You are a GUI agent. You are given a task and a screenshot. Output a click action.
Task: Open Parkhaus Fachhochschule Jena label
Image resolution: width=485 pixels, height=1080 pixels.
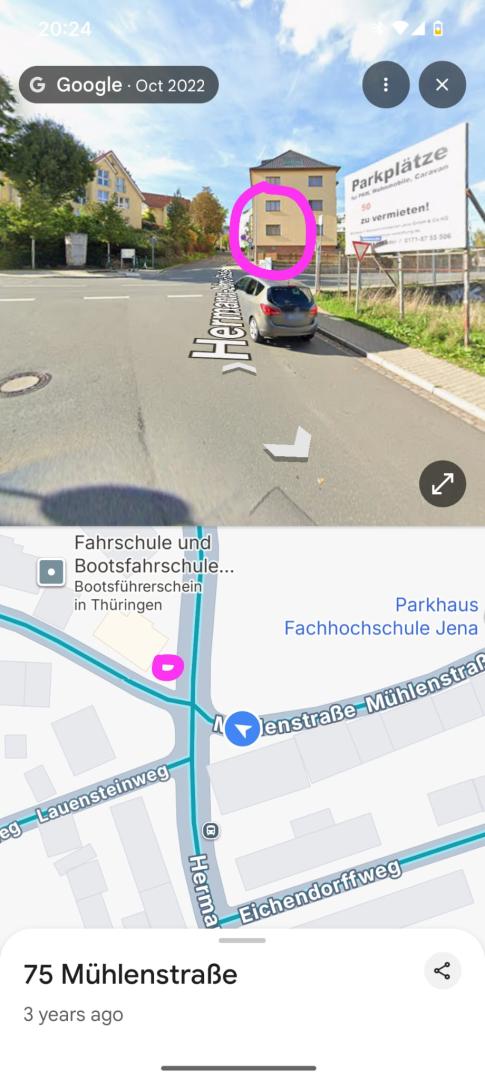[x=381, y=616]
